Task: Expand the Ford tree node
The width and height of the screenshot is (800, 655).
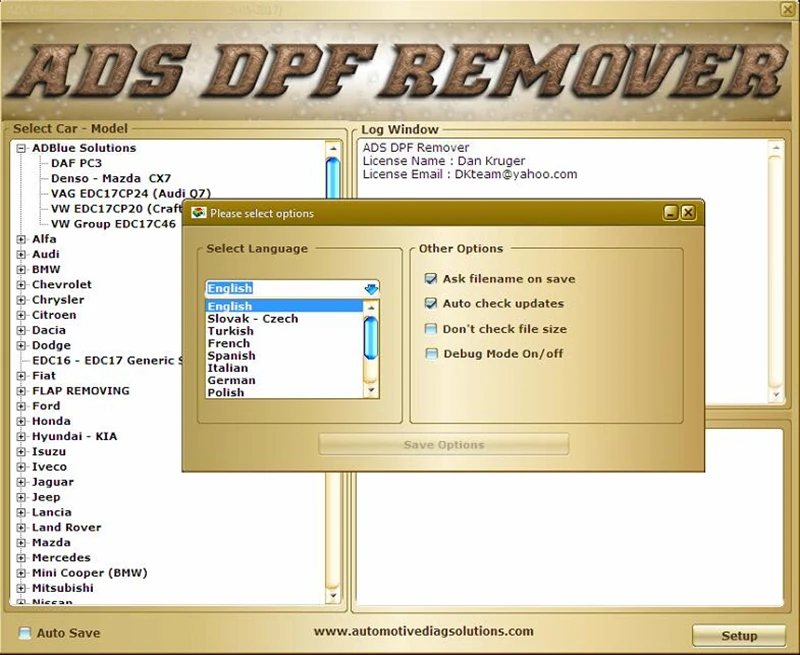Action: coord(21,406)
